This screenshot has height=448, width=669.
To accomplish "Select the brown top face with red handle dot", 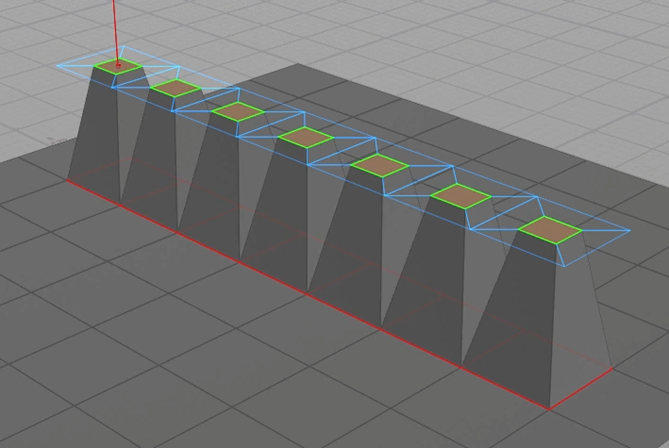I will pos(119,66).
